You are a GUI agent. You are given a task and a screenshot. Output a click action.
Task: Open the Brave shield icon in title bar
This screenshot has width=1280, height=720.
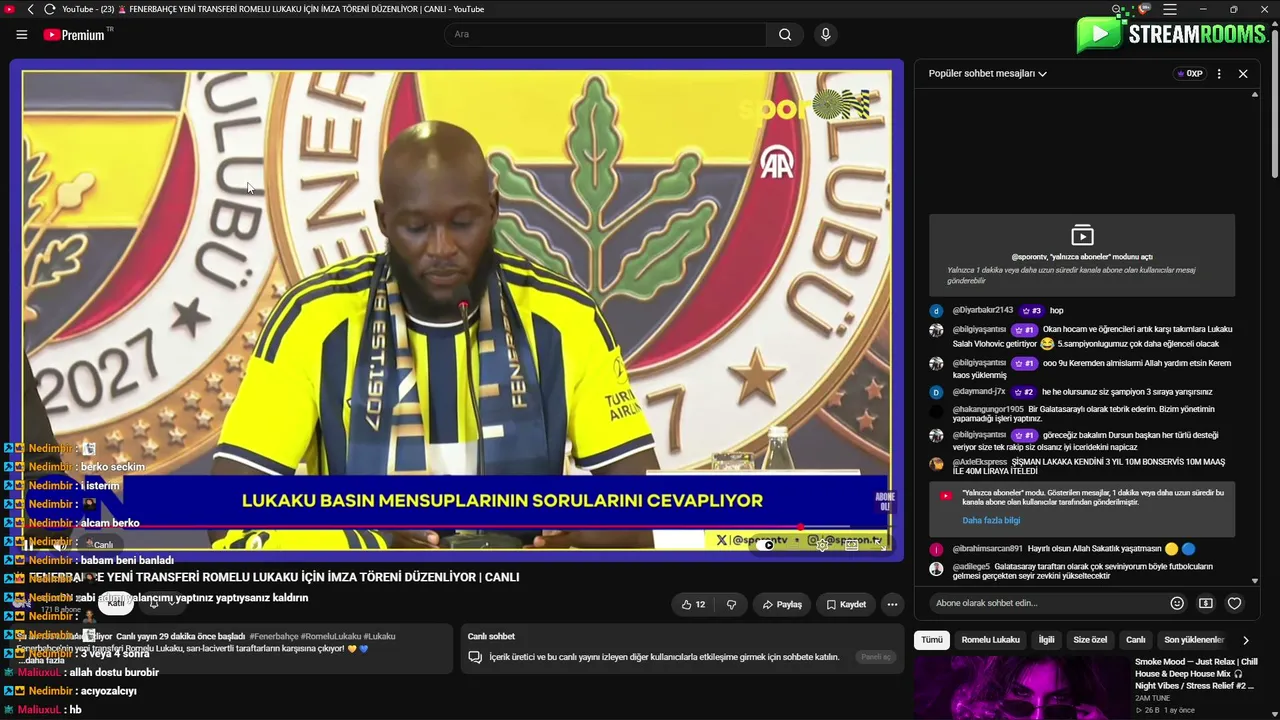tap(1145, 9)
